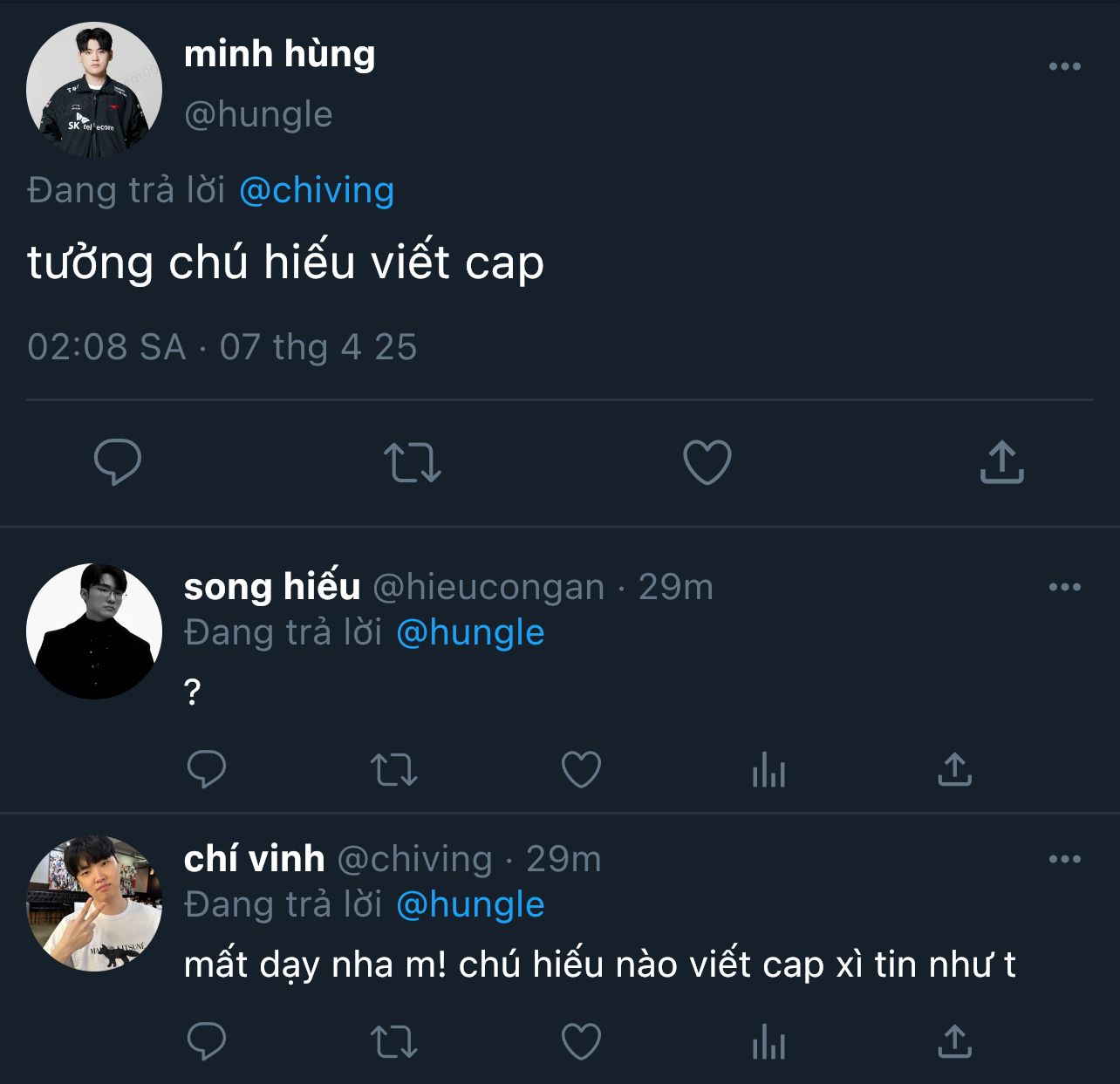
Task: Retweet minh hùng's main tweet
Action: pos(412,462)
